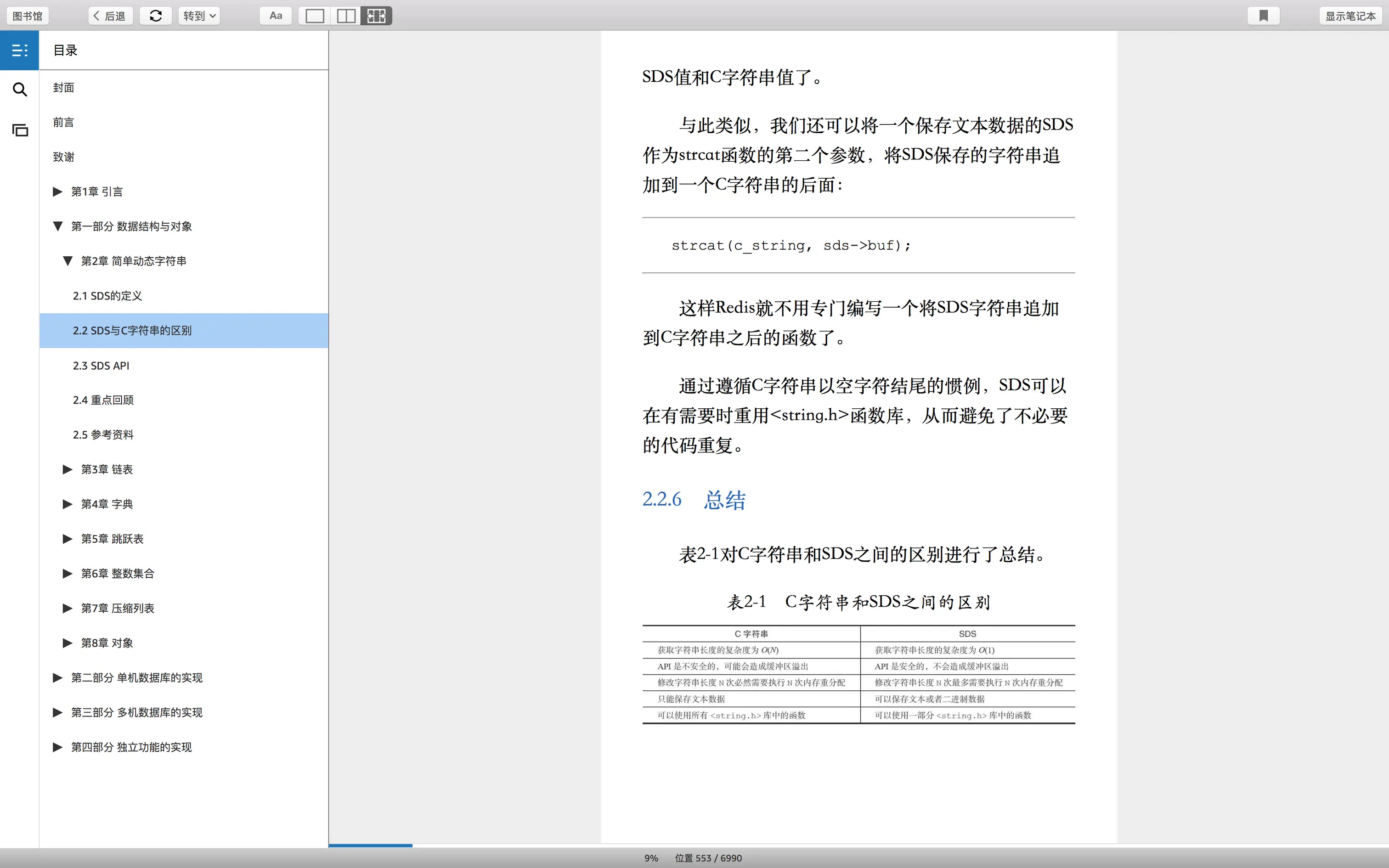Viewport: 1389px width, 868px height.
Task: Click the 后退 back button
Action: click(x=110, y=16)
